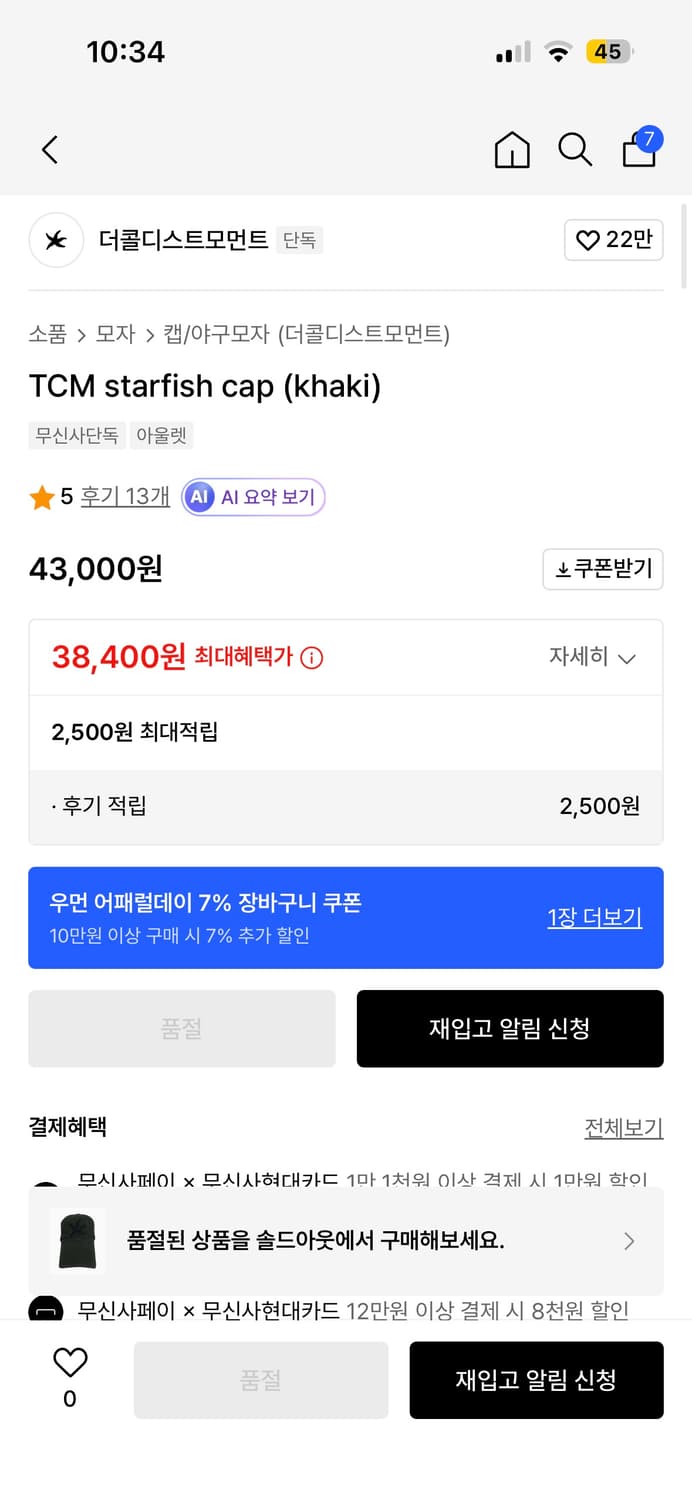This screenshot has height=1500, width=692.
Task: Open the 더콜디스트모먼트 brand logo
Action: tap(56, 240)
